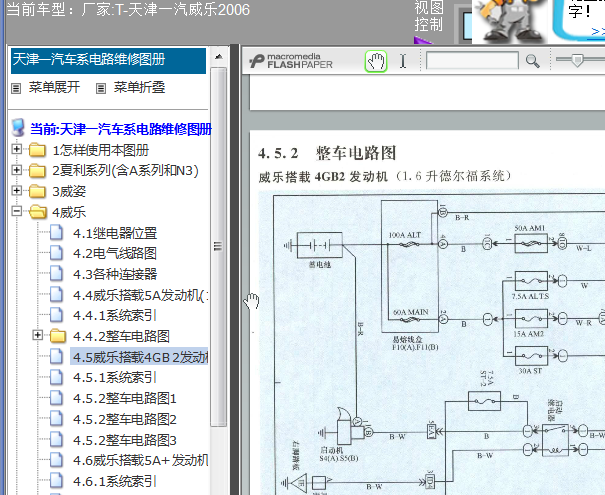Open the 4.5.2整车电路图3 page

click(125, 440)
